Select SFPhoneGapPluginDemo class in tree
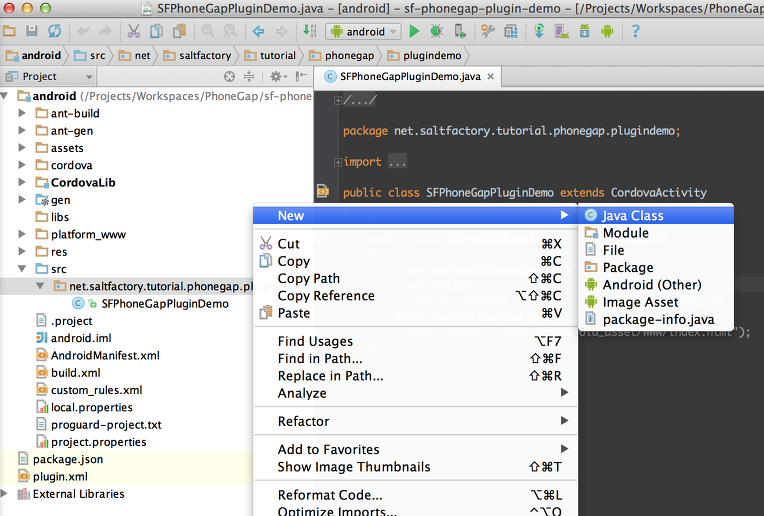 point(150,304)
